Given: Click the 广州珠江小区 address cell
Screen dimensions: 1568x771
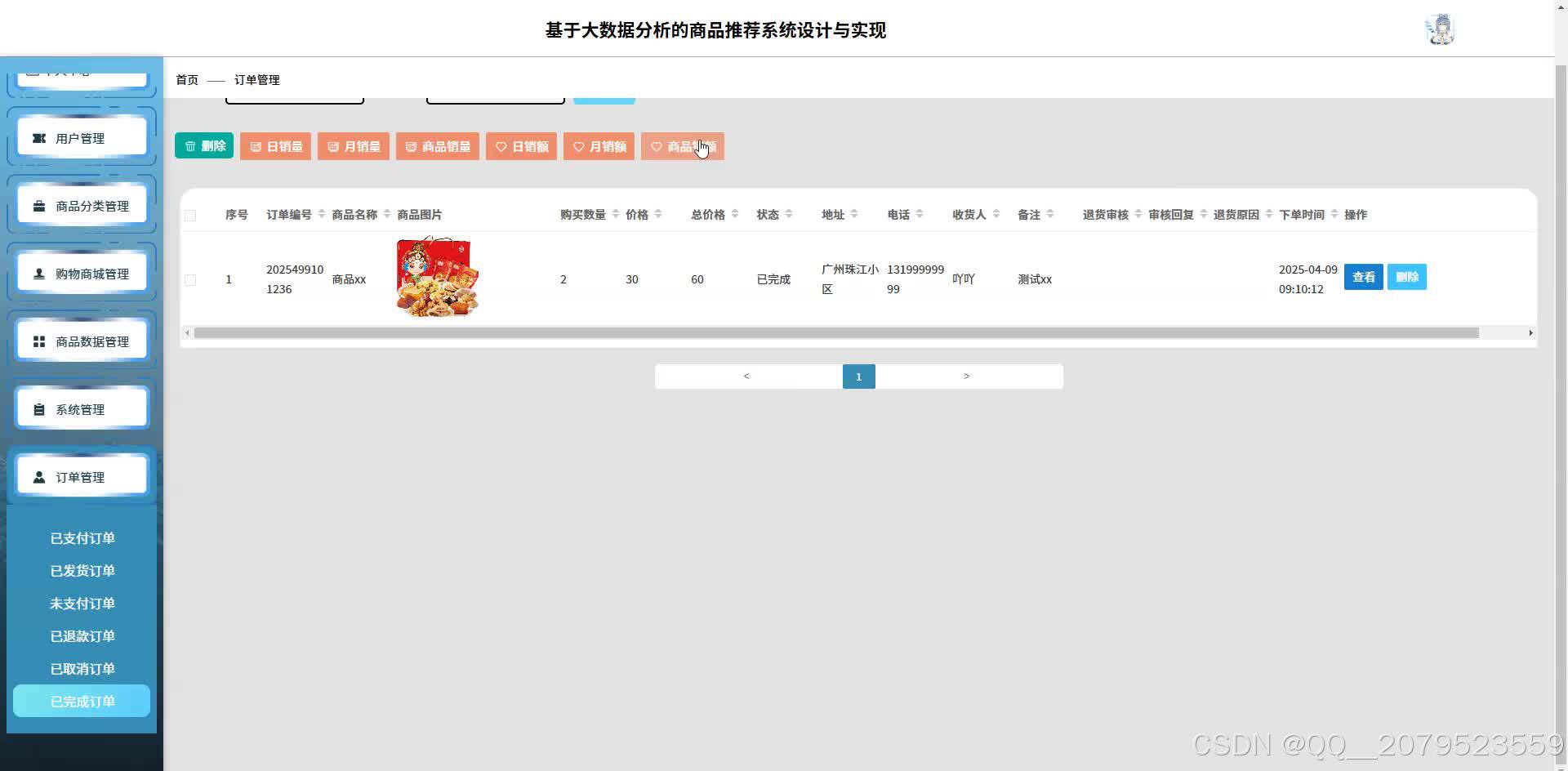Looking at the screenshot, I should click(850, 279).
